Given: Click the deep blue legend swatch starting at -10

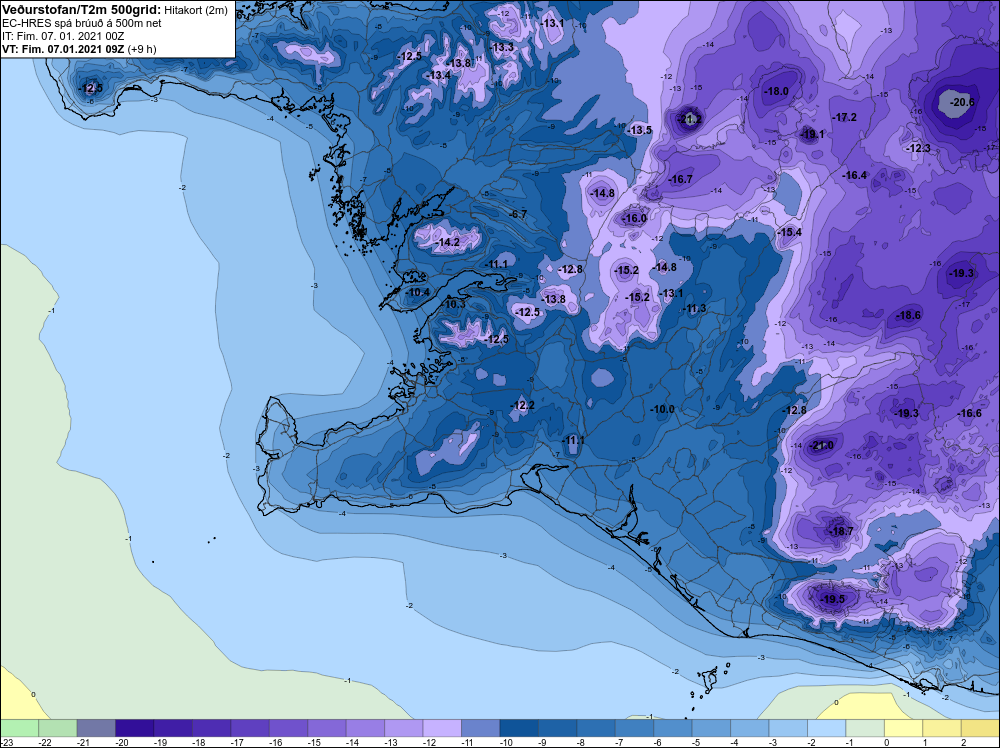Looking at the screenshot, I should coord(519,728).
